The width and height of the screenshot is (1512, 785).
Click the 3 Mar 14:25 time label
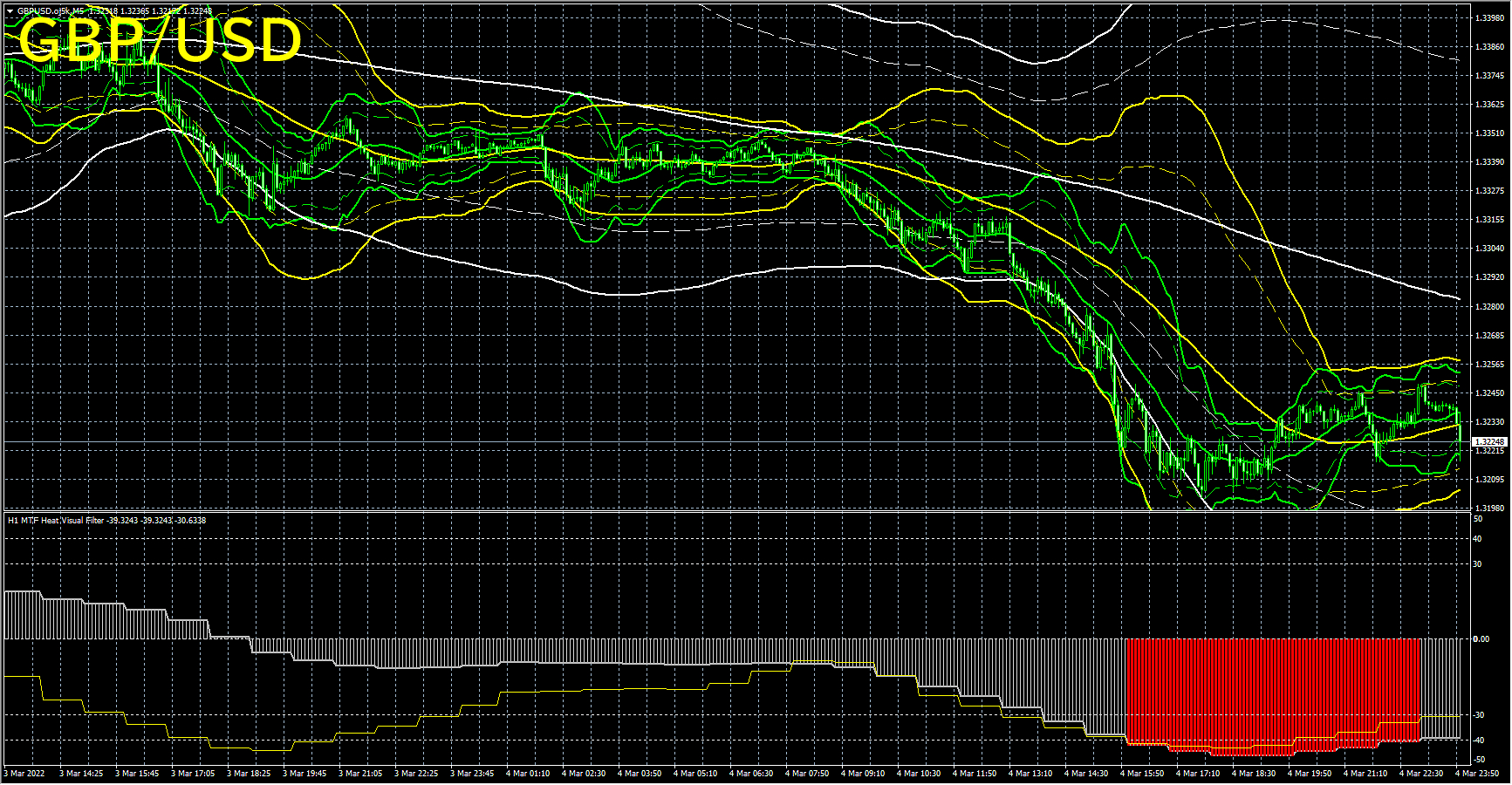point(81,774)
